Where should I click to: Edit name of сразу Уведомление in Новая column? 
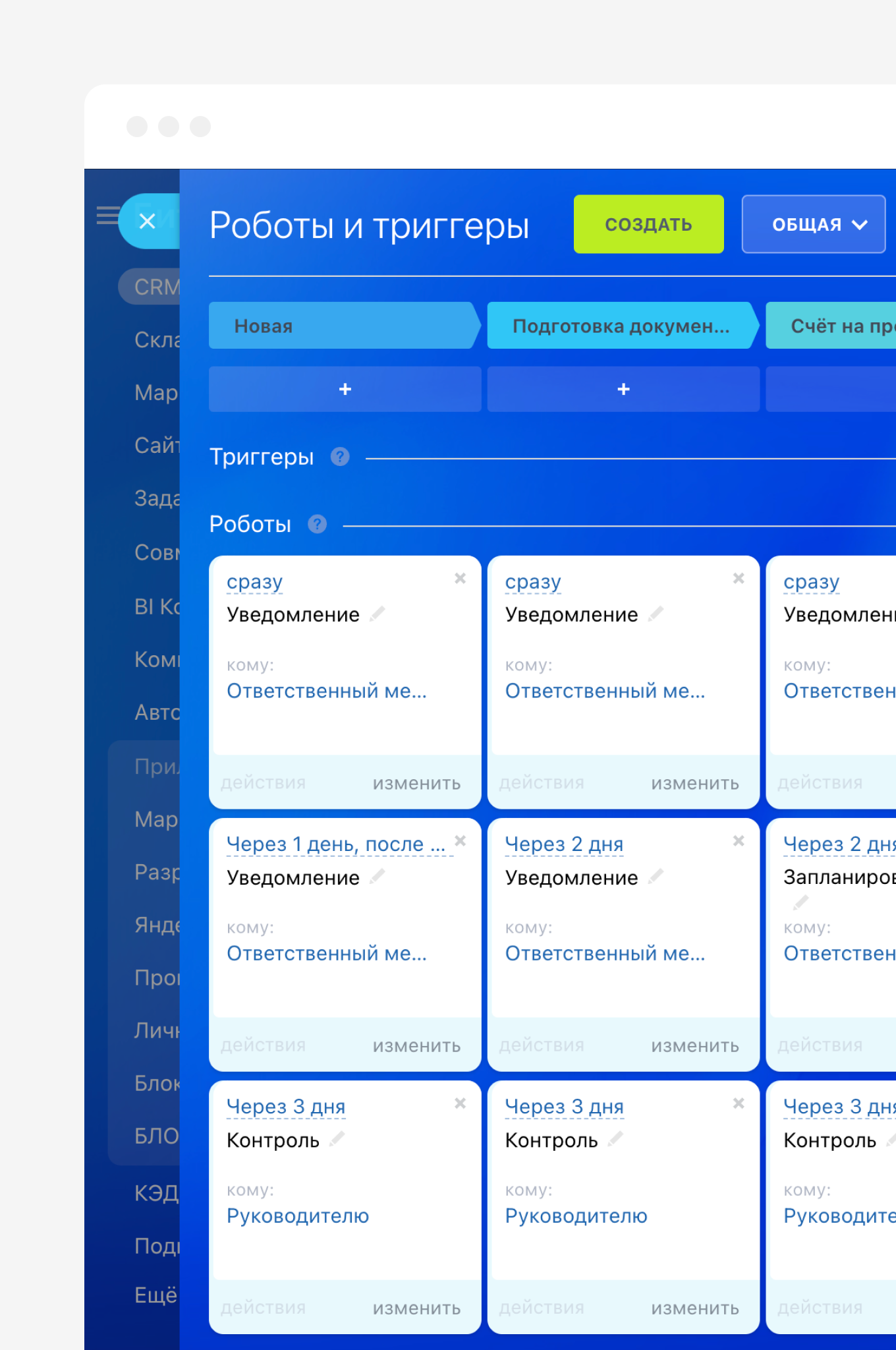click(378, 614)
